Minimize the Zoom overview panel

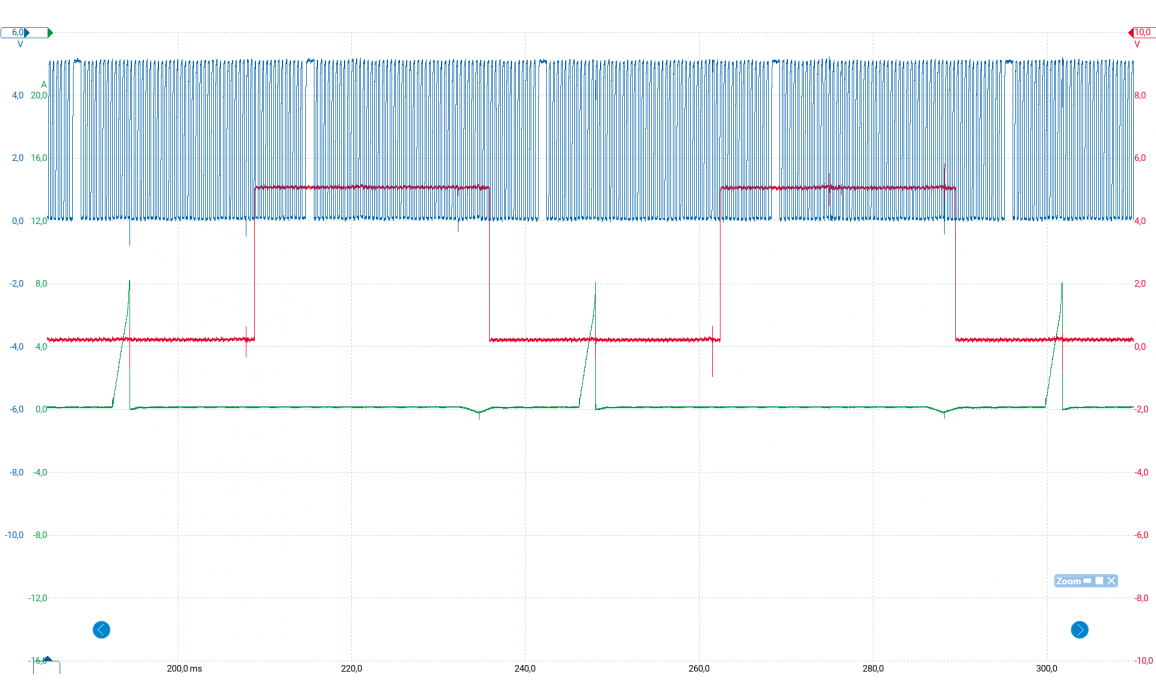[x=1086, y=581]
